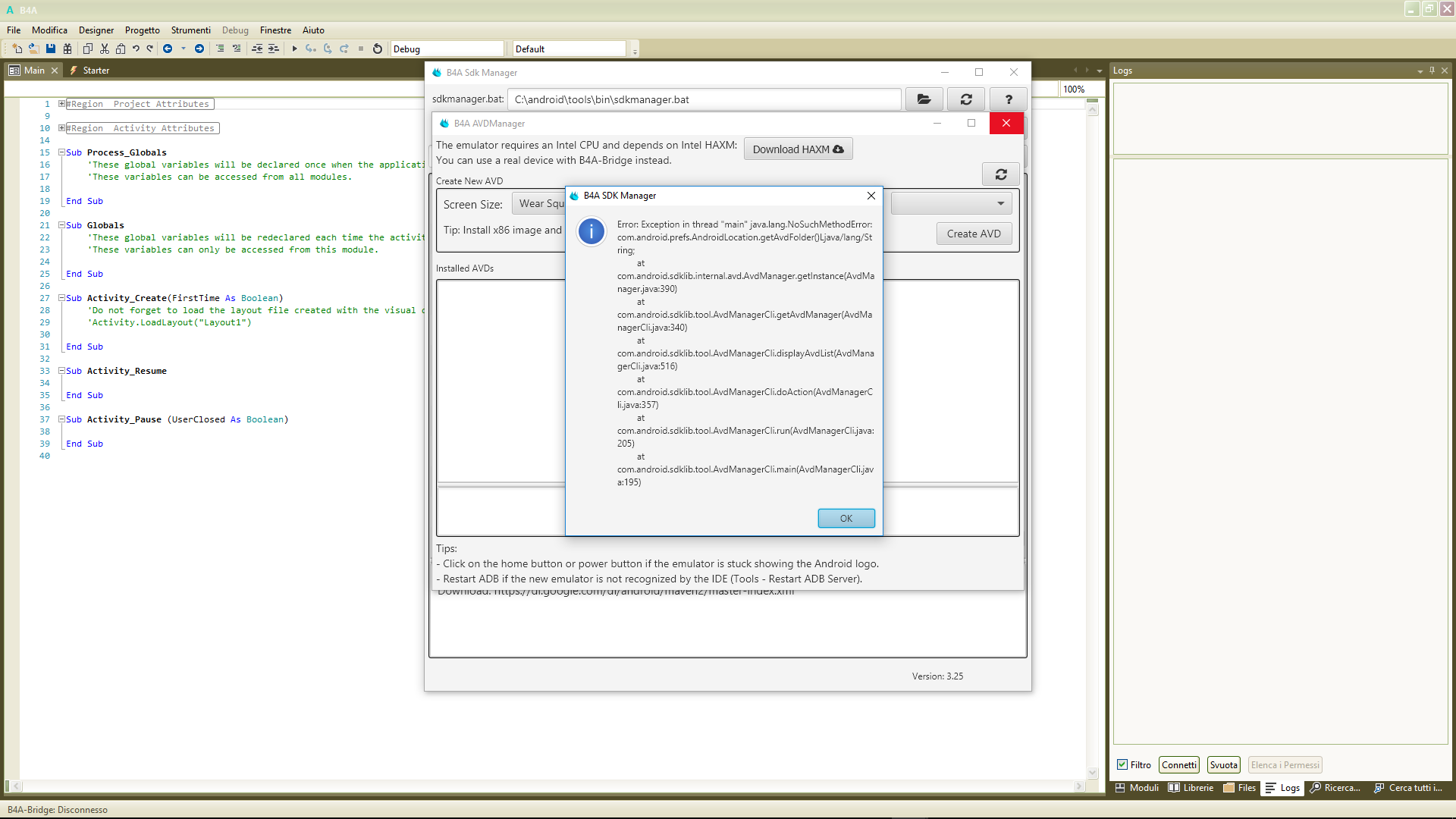Viewport: 1456px width, 819px height.
Task: Open the Strumenti menu
Action: point(190,30)
